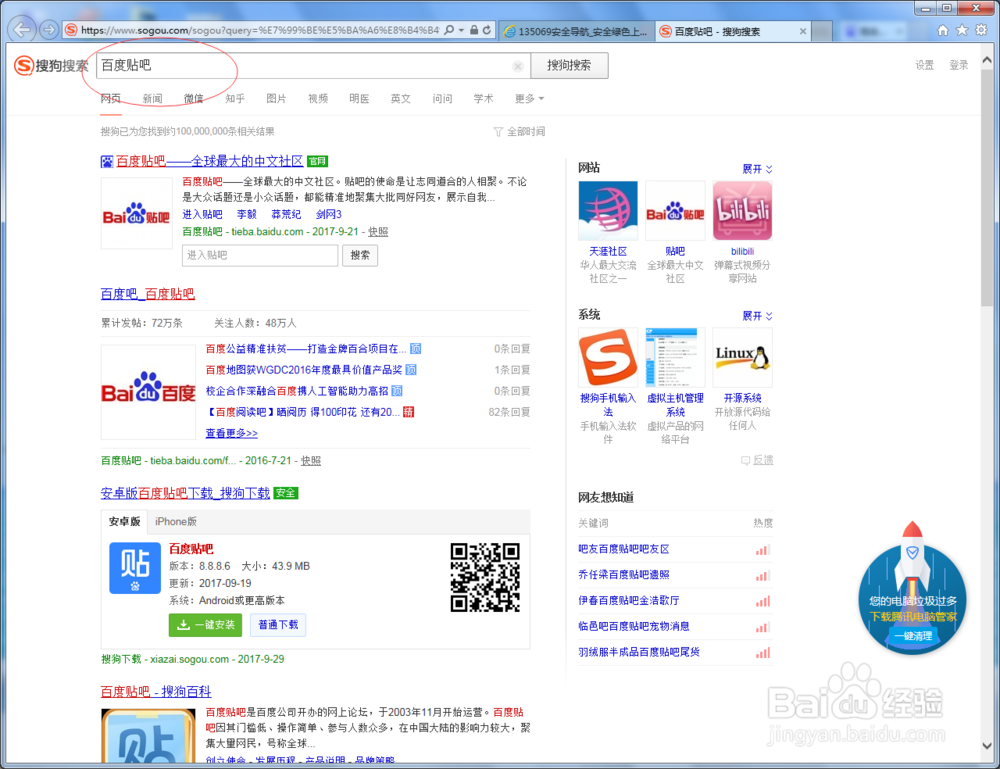The image size is (1000, 769).
Task: Click the 设置 link at top right
Action: click(924, 65)
